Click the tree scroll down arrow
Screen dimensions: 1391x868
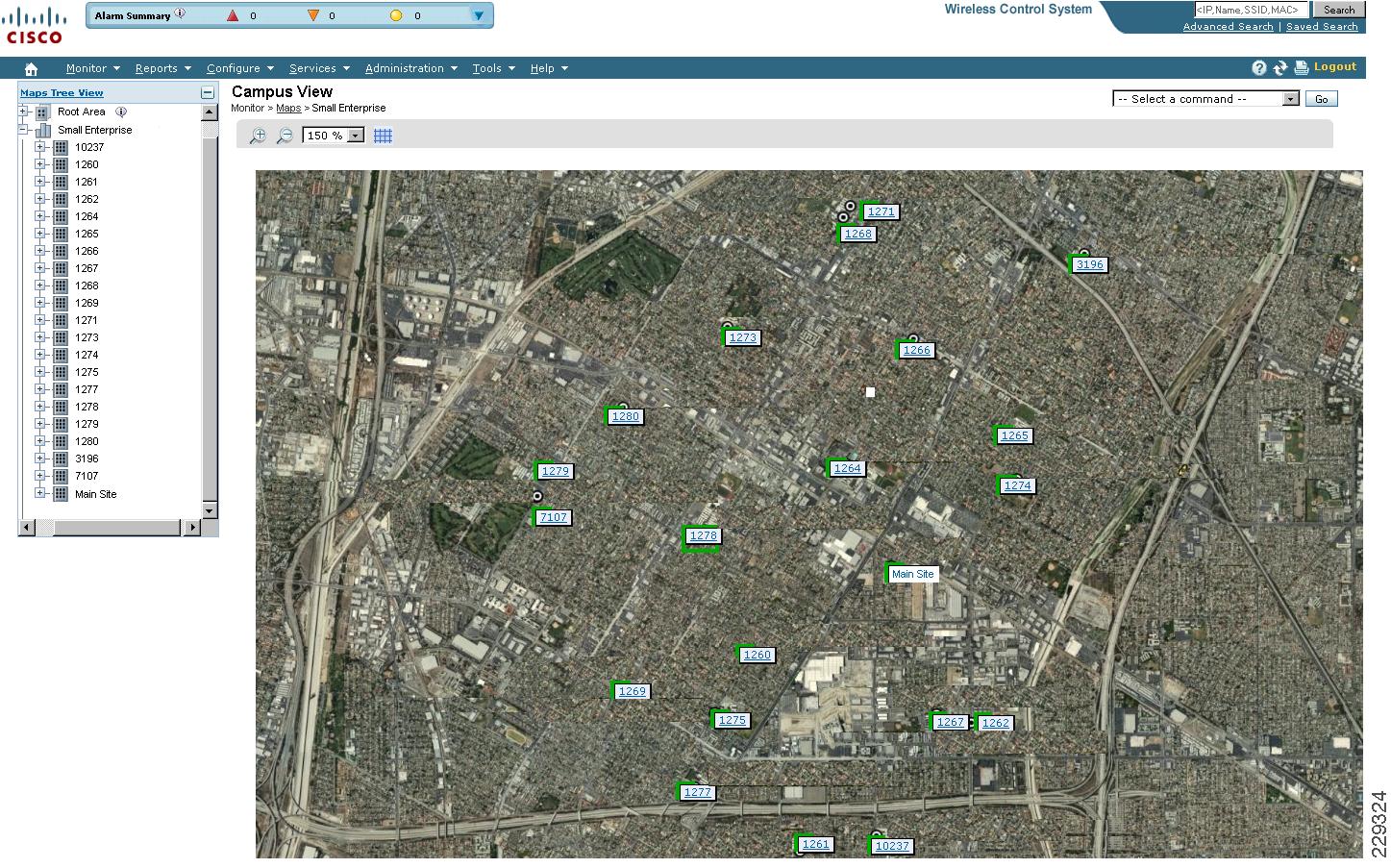[x=210, y=510]
